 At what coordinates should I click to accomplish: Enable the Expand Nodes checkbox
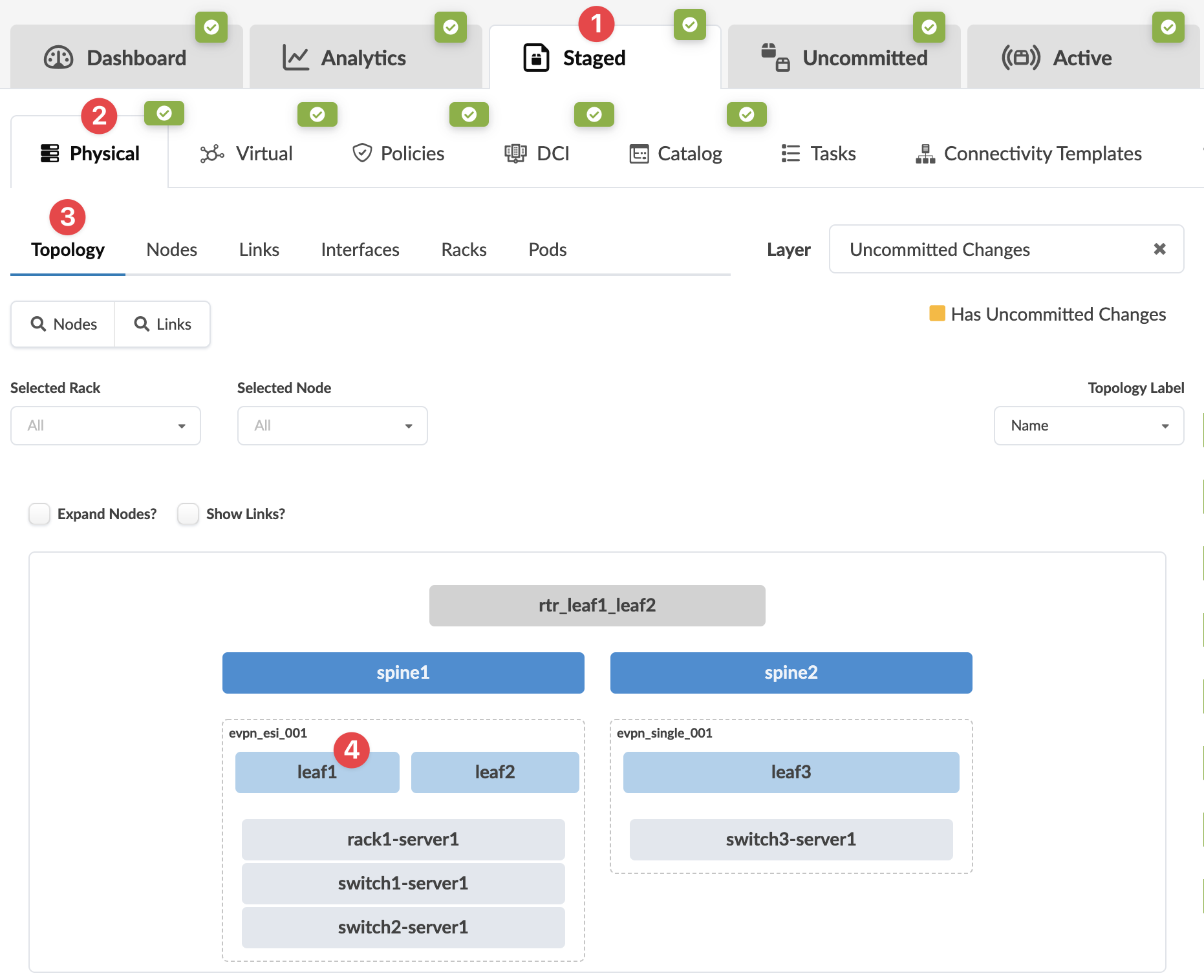point(39,514)
